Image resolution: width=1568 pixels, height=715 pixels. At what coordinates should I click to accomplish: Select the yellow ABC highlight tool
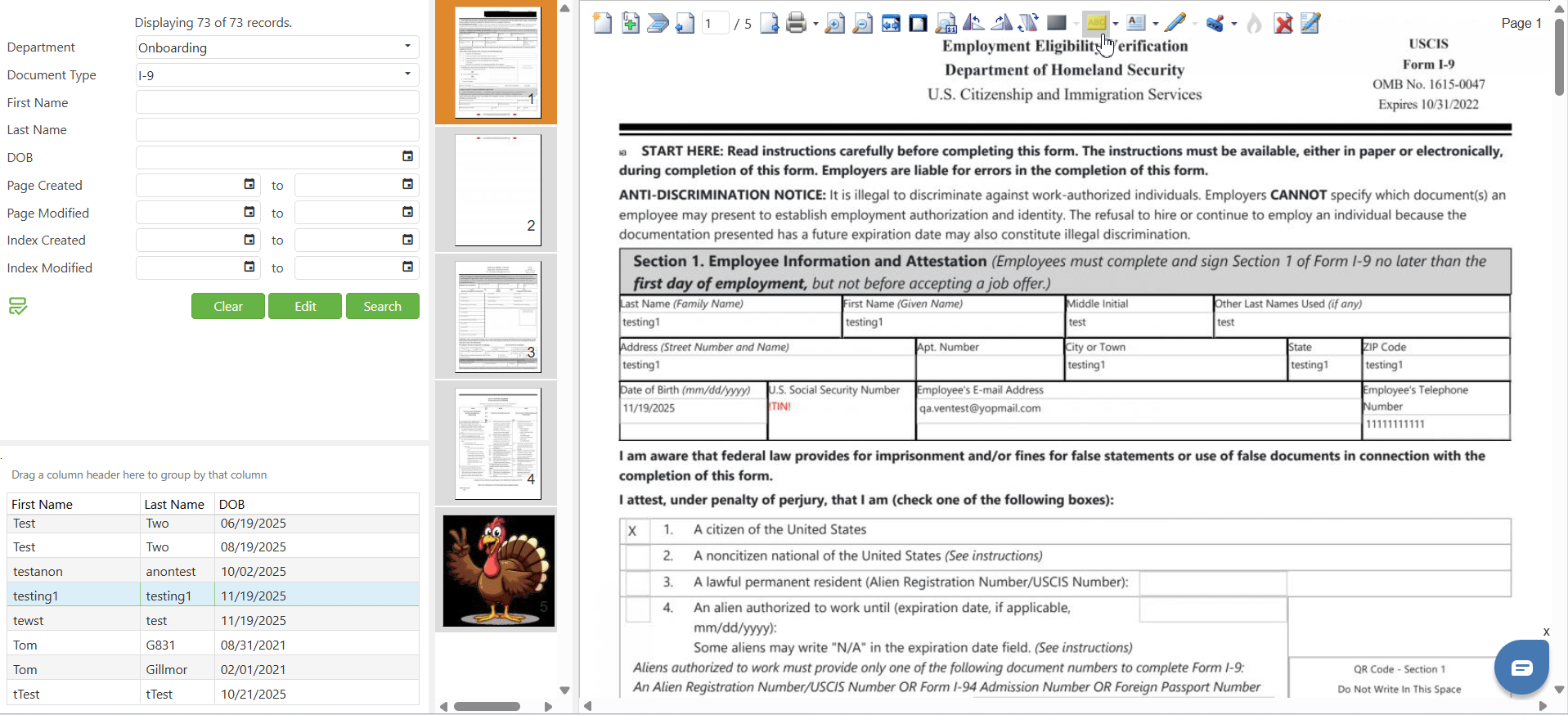[x=1097, y=23]
